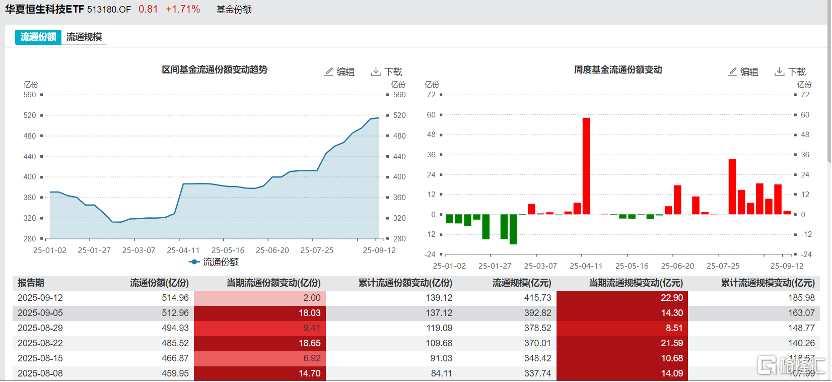Click the page vertical scrollbar thumb
This screenshot has height=382, width=832.
(829, 82)
